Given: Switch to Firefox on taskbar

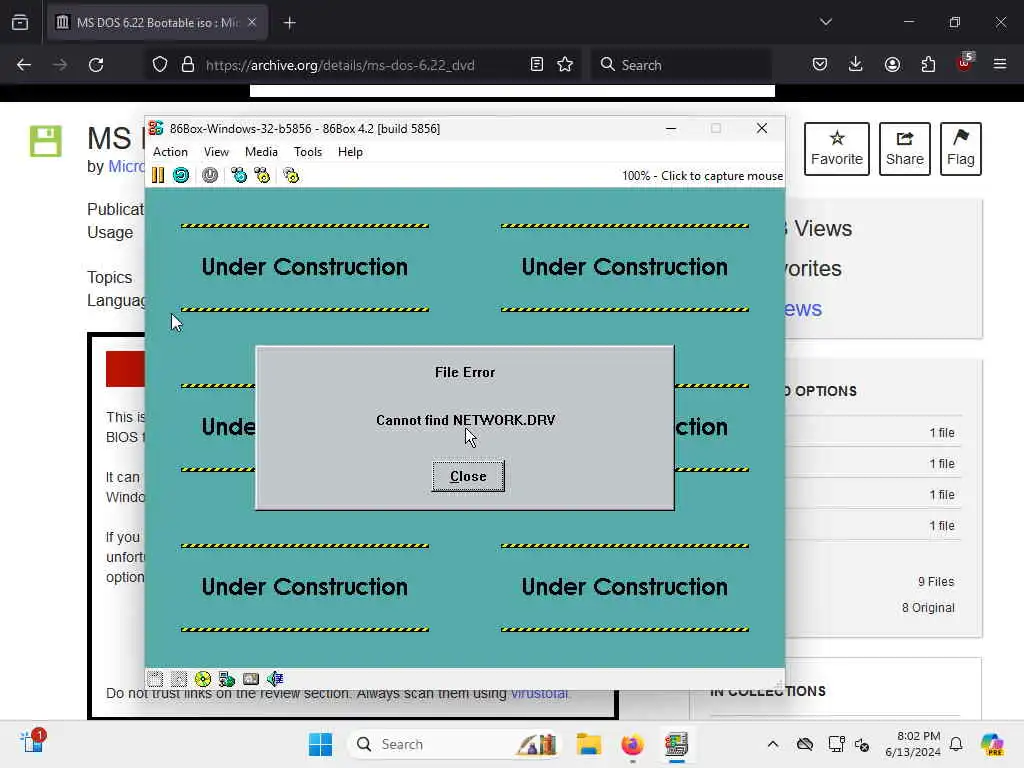Looking at the screenshot, I should (x=632, y=744).
